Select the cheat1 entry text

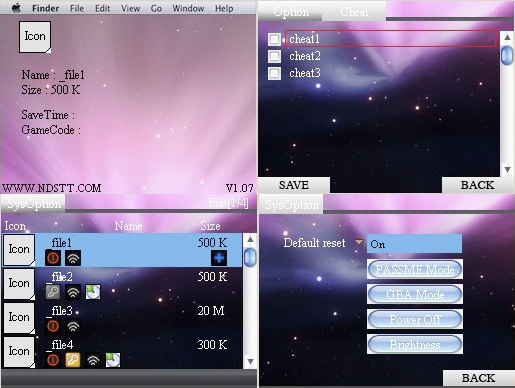pyautogui.click(x=304, y=39)
